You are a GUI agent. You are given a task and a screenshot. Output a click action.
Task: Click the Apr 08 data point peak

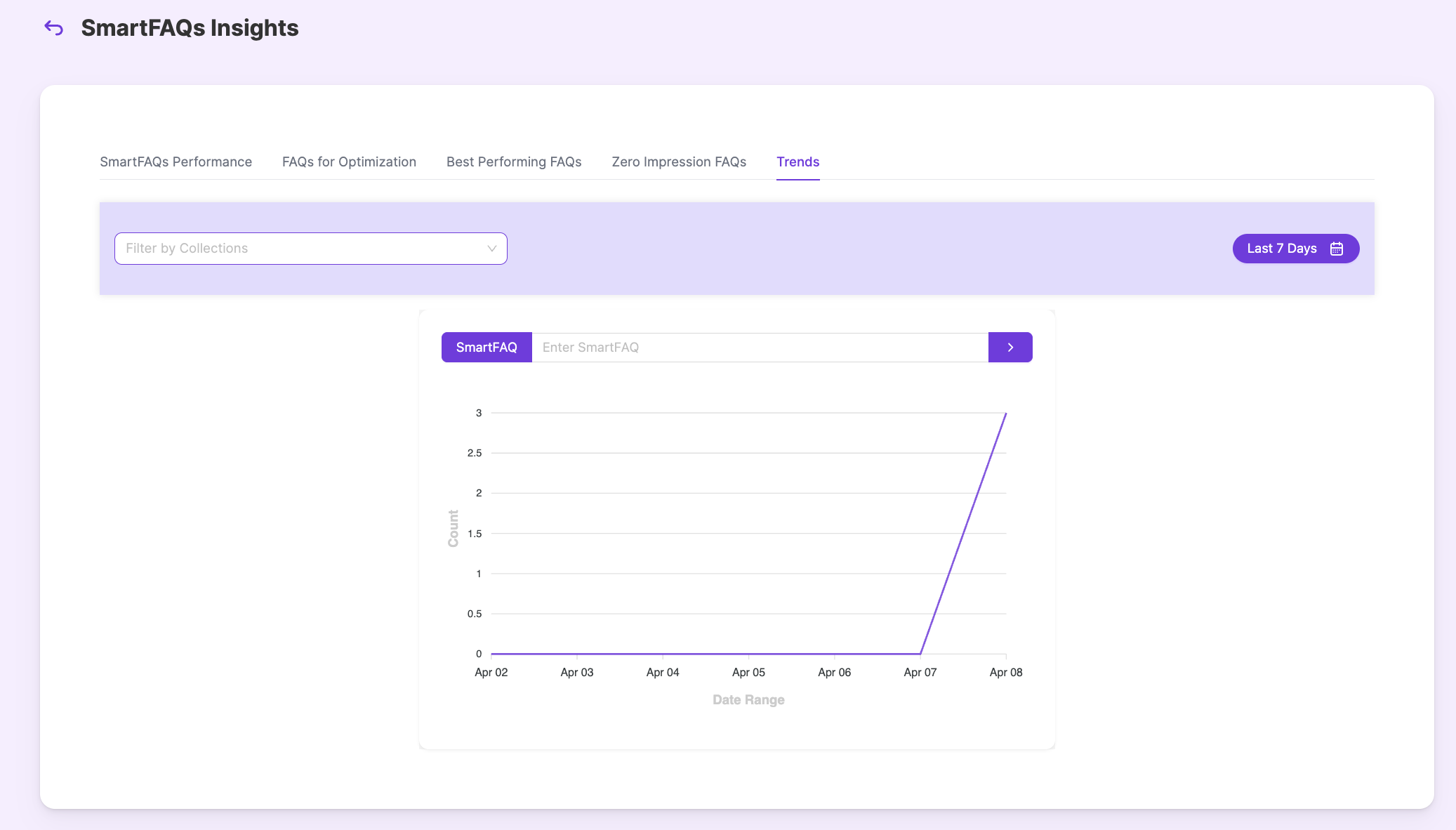(x=1005, y=414)
